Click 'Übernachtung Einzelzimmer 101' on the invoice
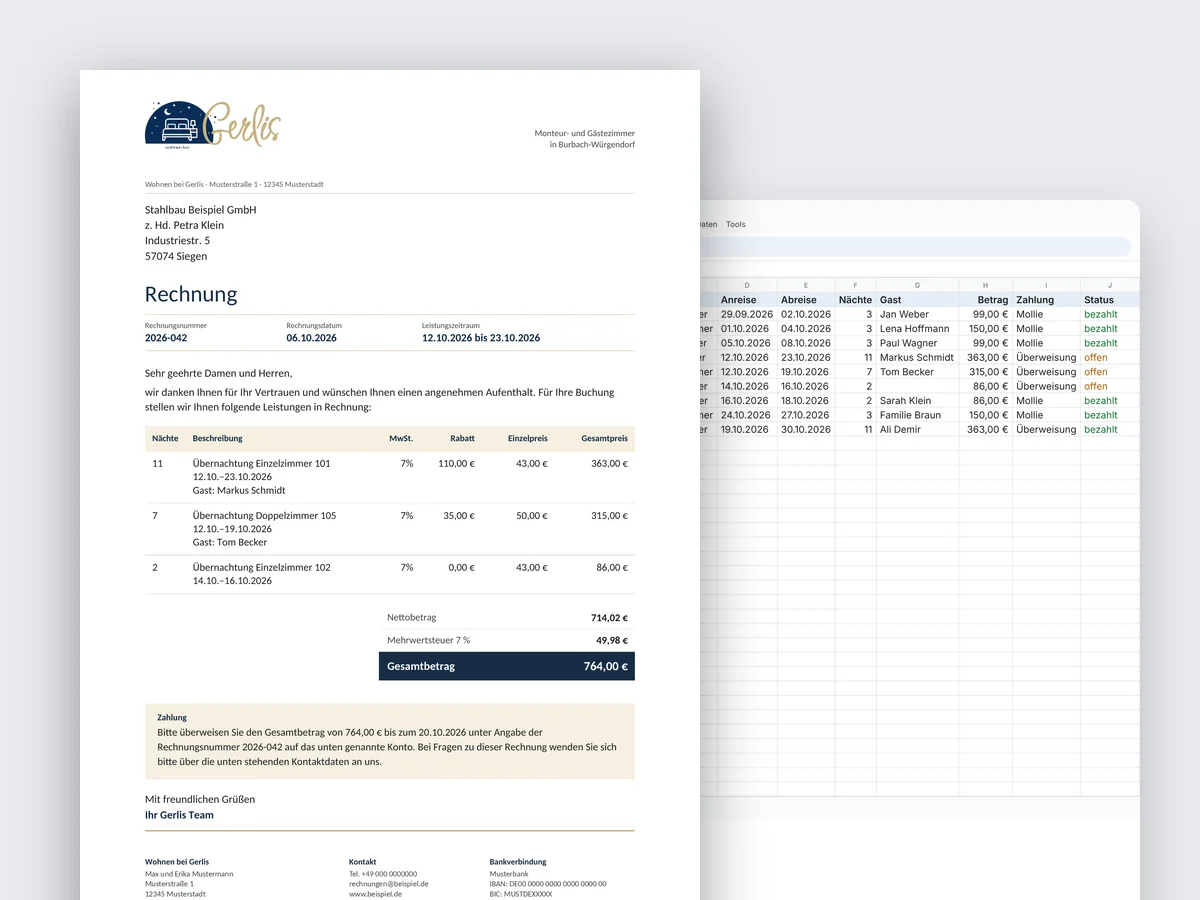The height and width of the screenshot is (900, 1200). [262, 463]
